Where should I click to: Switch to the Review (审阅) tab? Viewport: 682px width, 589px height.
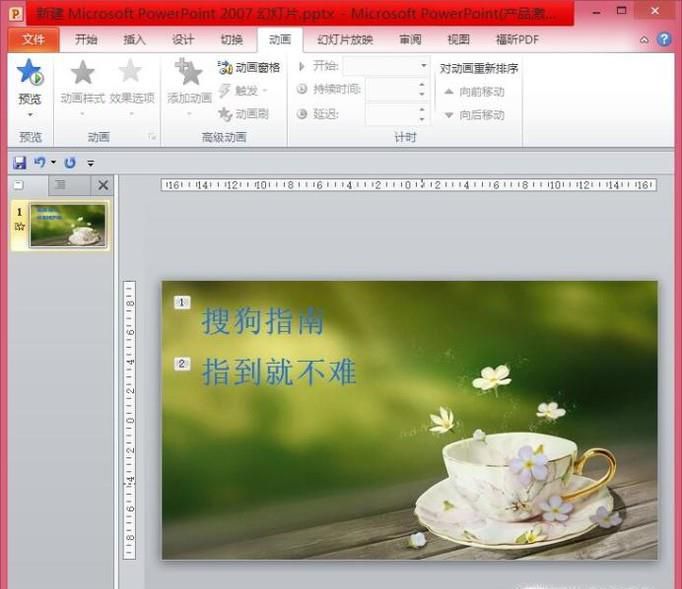(x=410, y=40)
